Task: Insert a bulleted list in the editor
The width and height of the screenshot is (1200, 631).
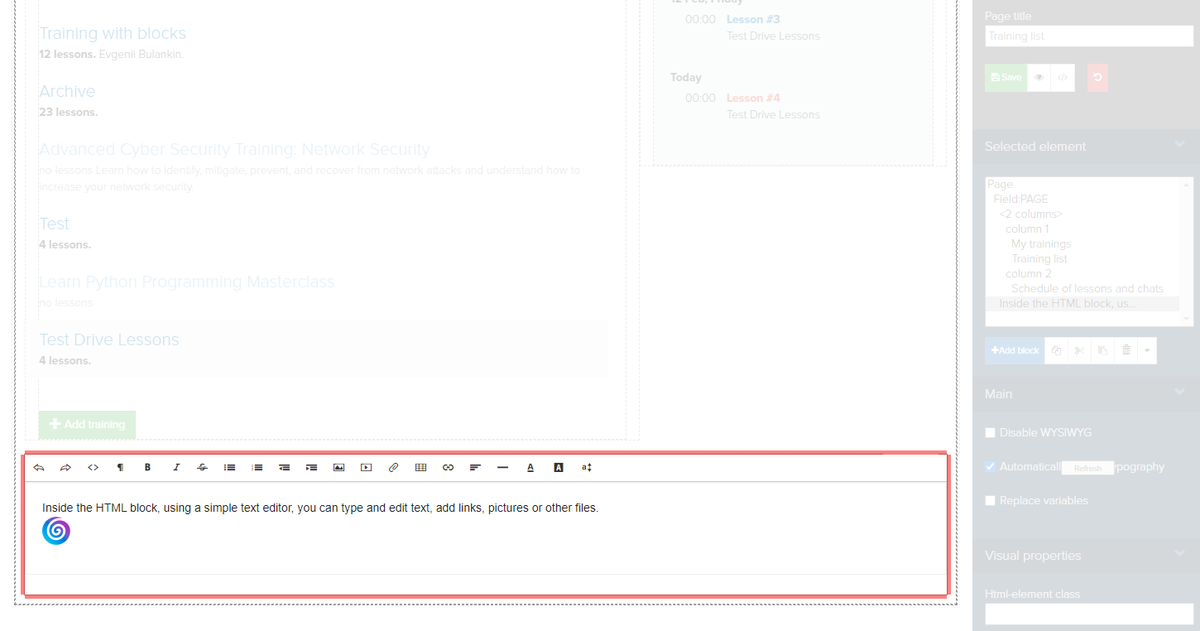Action: [x=229, y=467]
